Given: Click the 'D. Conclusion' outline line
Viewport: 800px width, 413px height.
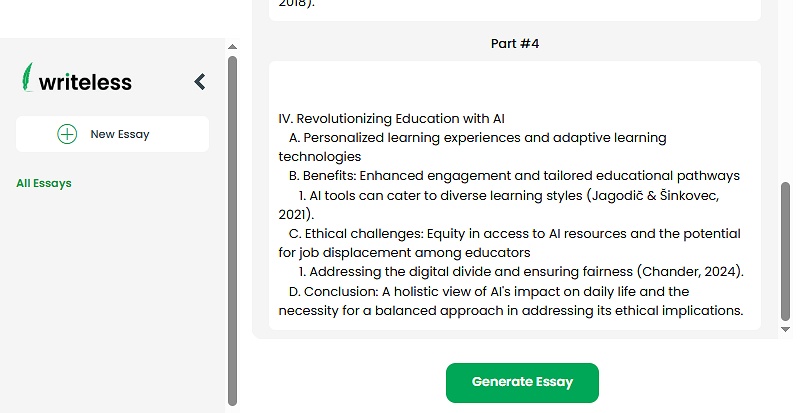Looking at the screenshot, I should point(489,292).
